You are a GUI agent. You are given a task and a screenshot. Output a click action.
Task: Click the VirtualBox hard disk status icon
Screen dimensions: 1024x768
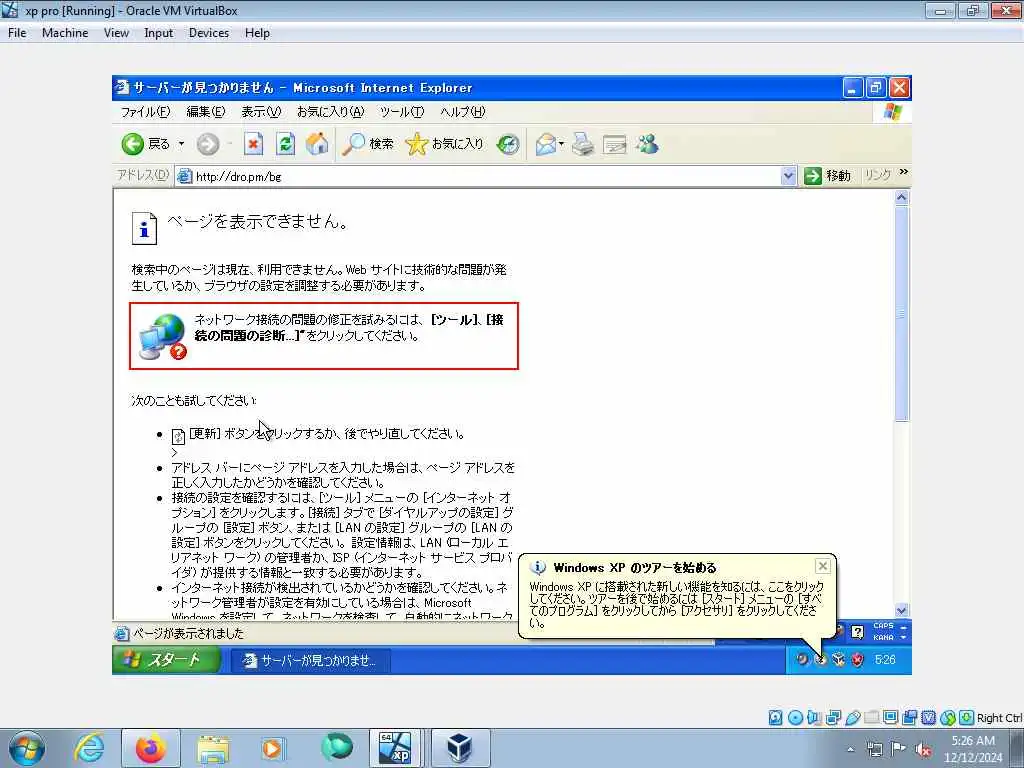tap(775, 718)
